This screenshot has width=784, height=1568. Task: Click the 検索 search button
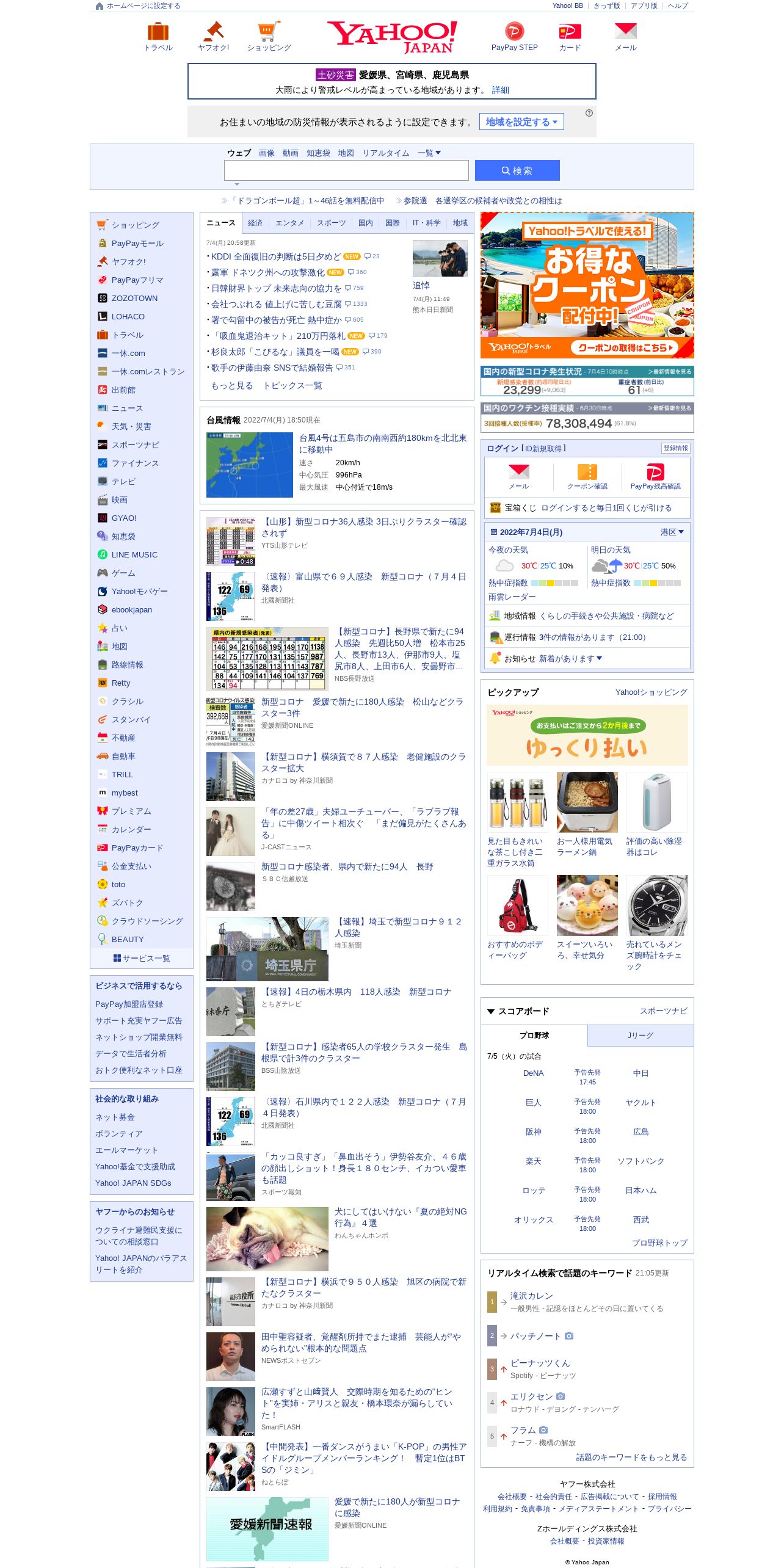tap(517, 170)
